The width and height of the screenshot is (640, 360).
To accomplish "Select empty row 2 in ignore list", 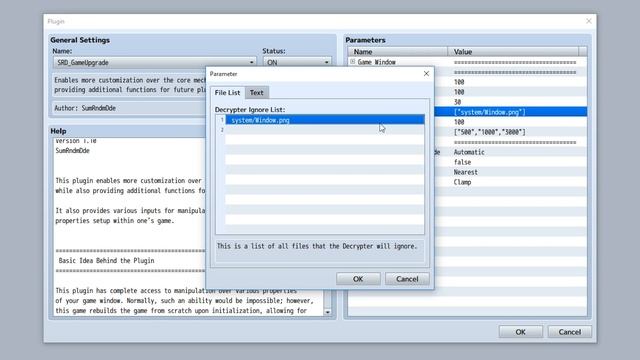I will [x=324, y=130].
